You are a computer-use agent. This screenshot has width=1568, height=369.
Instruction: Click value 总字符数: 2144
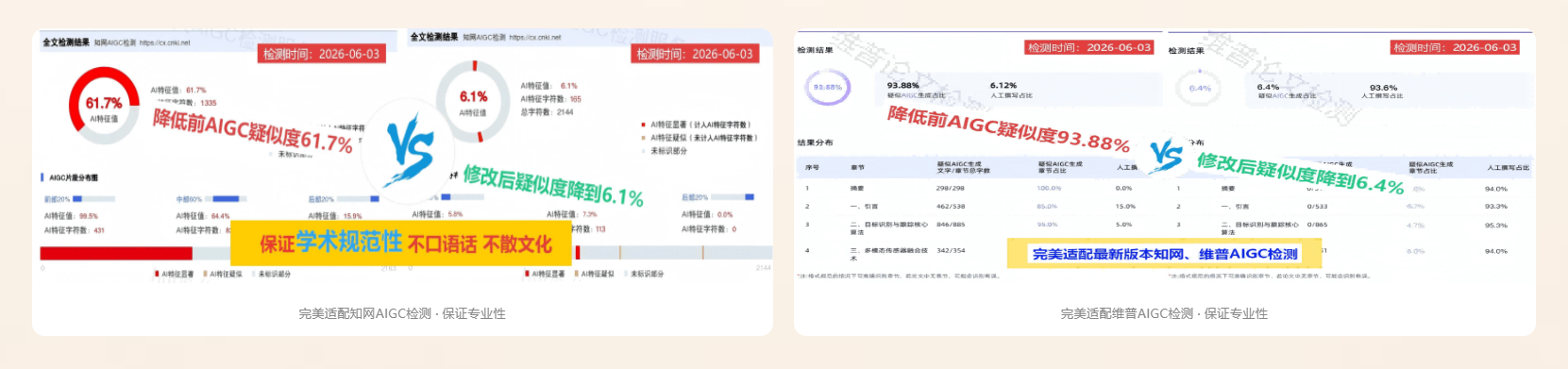click(547, 111)
